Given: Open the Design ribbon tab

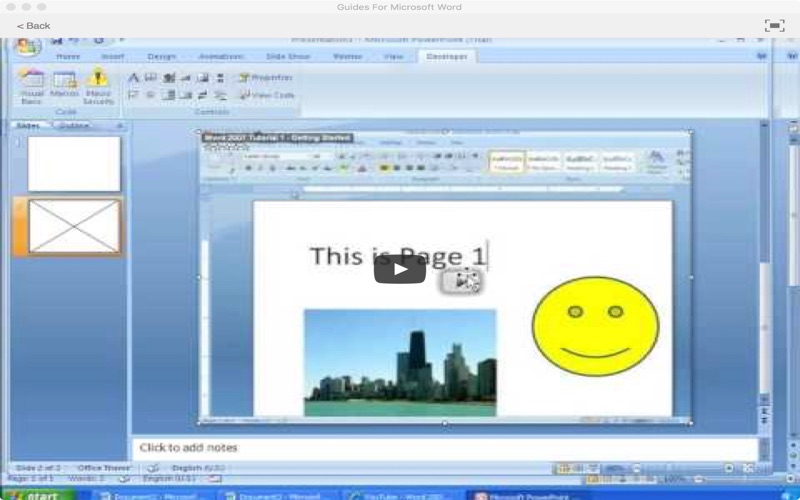Looking at the screenshot, I should 161,57.
